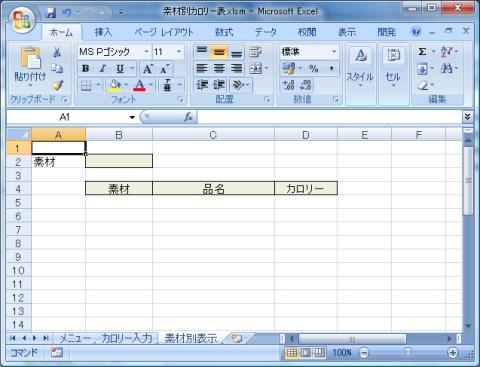This screenshot has height=367, width=480.
Task: Click the AutoSum sigma icon
Action: [422, 52]
